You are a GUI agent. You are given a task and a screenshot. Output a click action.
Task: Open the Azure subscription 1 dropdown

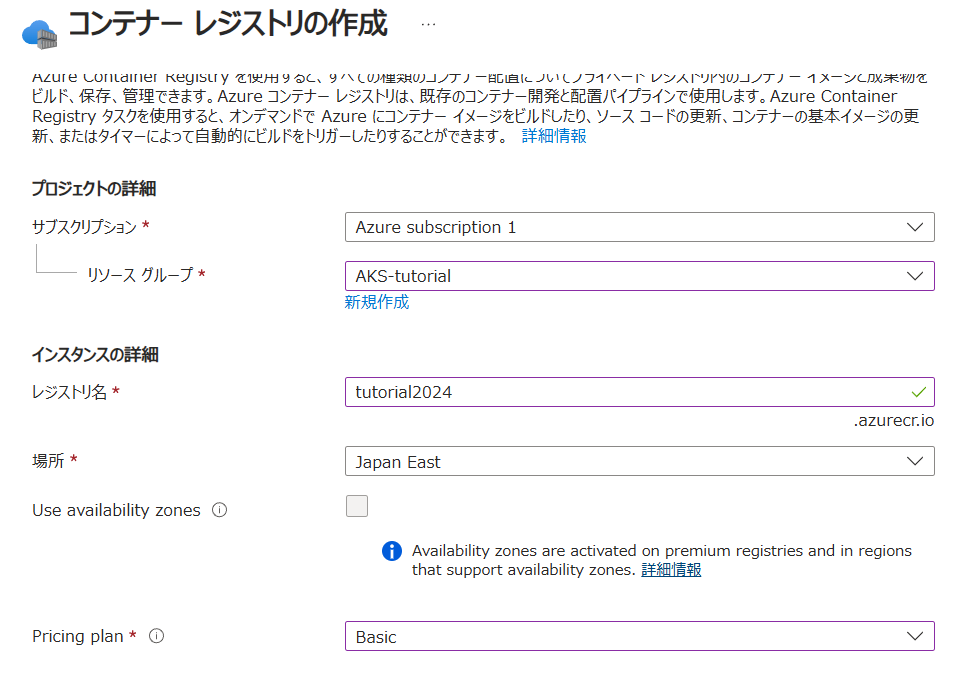coord(639,227)
